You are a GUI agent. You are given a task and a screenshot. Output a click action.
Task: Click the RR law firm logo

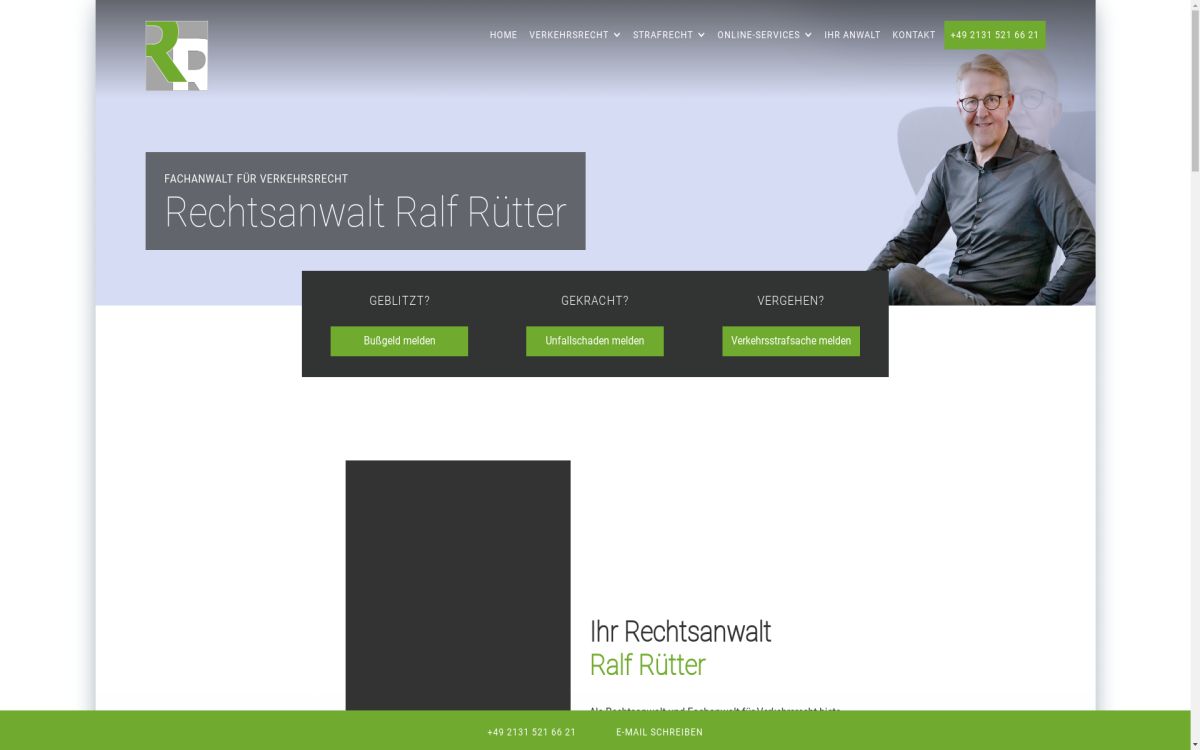(x=176, y=56)
